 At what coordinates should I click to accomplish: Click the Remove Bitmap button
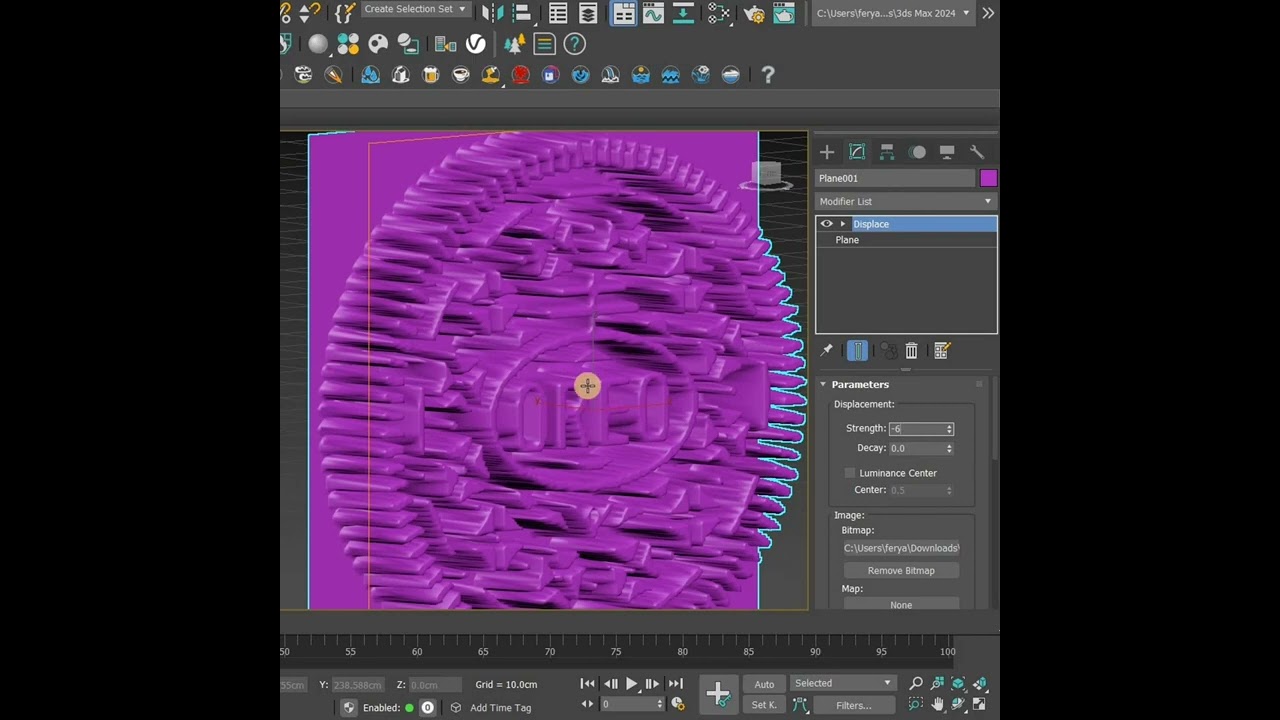(901, 571)
